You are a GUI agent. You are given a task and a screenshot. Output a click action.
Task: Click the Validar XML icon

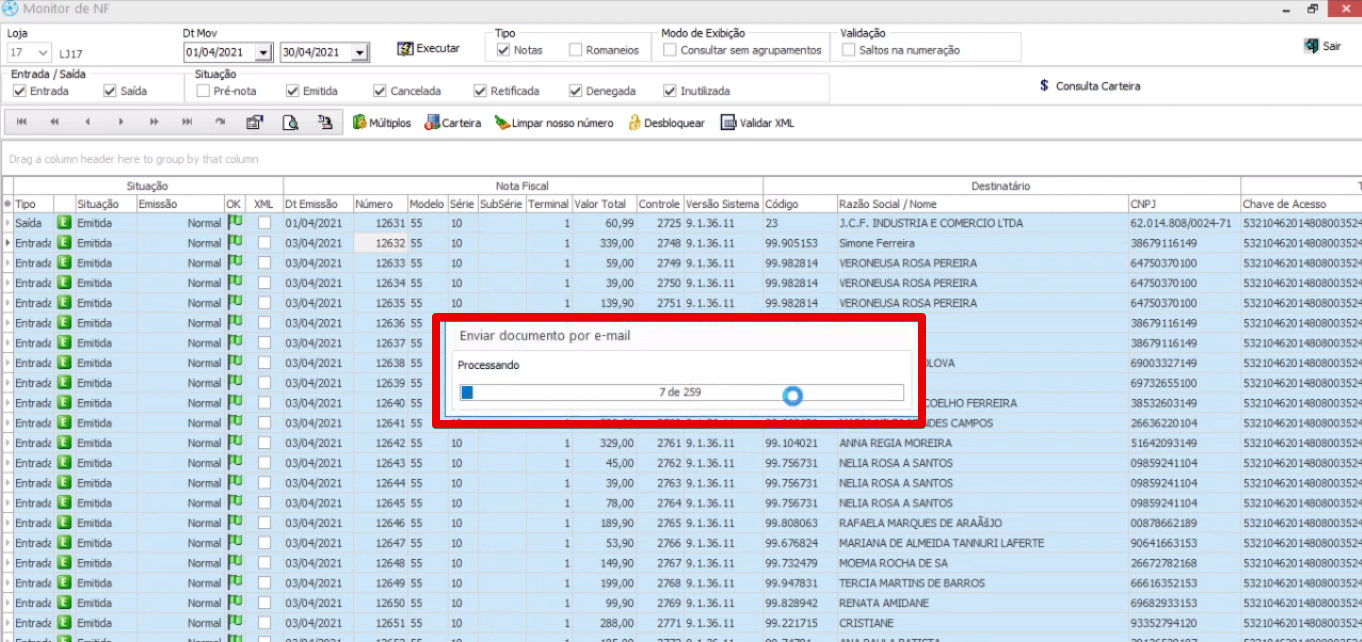[729, 123]
